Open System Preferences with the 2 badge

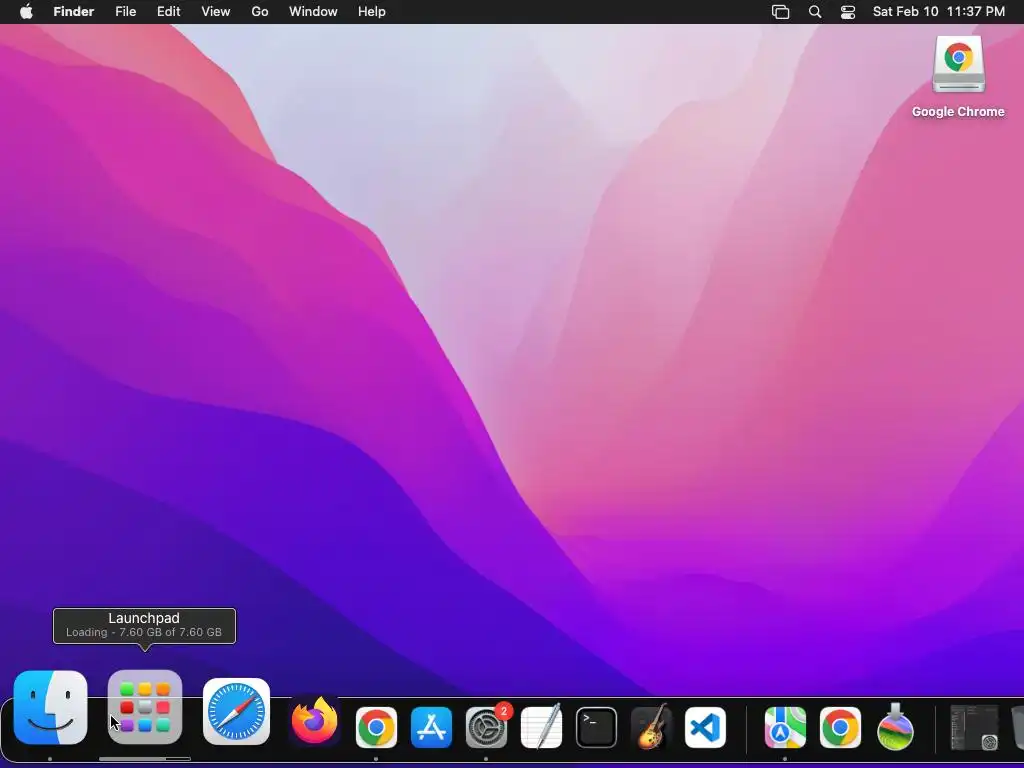(487, 727)
